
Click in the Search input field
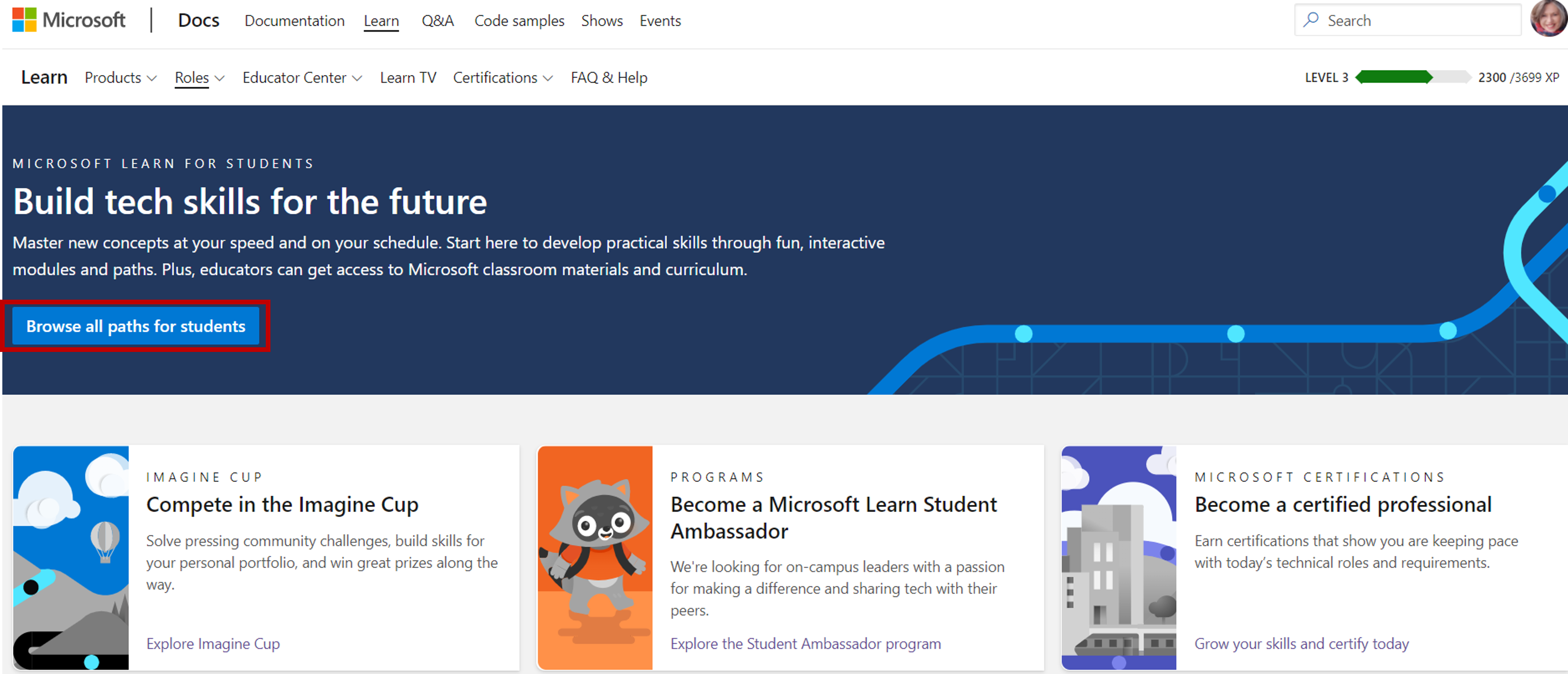coord(1407,20)
